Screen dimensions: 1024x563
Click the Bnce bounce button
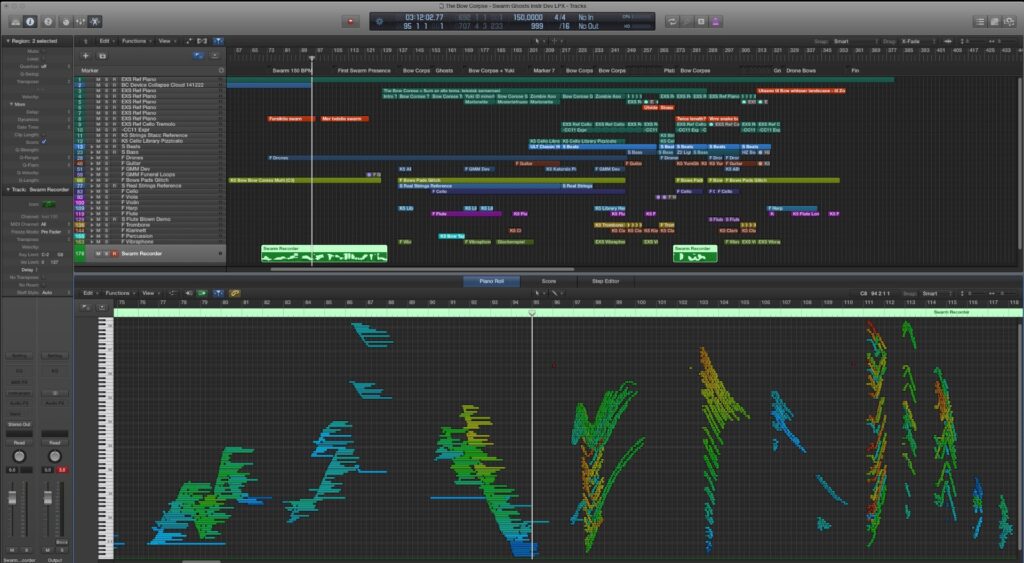click(x=62, y=542)
